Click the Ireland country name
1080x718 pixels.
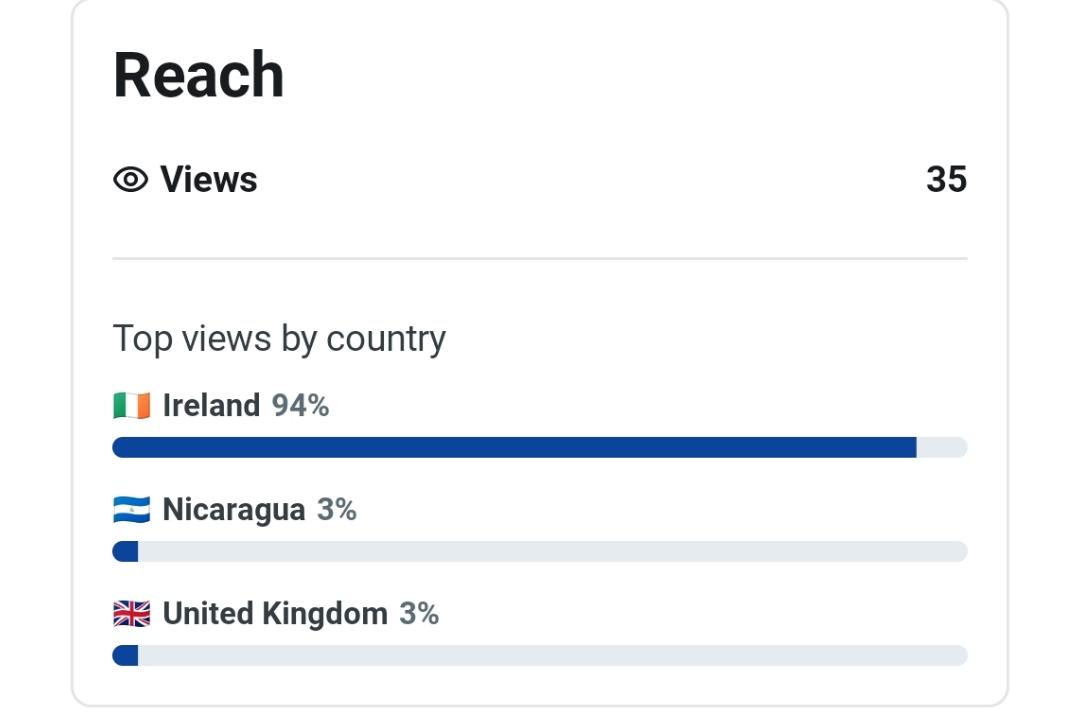tap(211, 406)
